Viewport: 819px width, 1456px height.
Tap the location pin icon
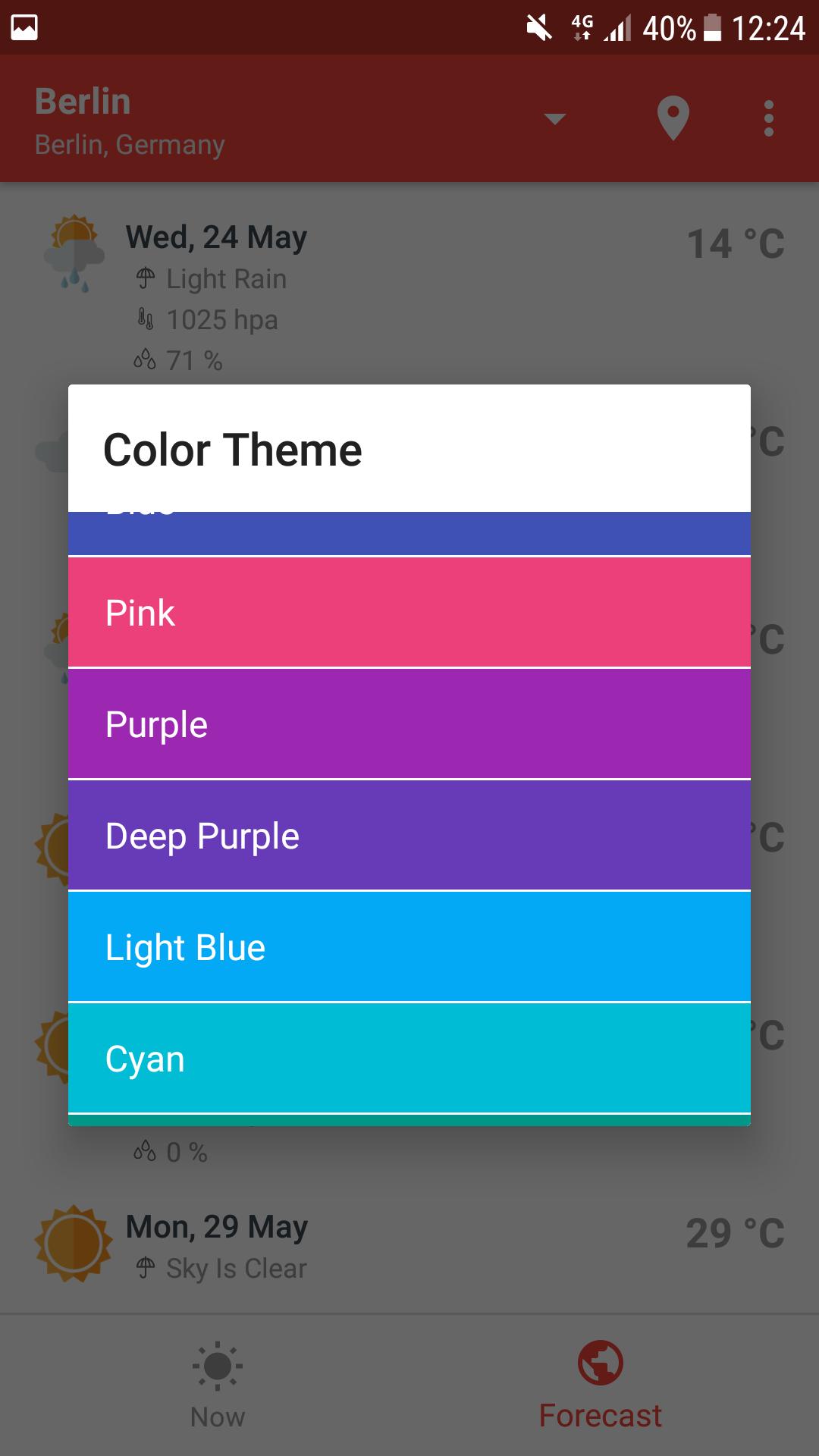[673, 119]
